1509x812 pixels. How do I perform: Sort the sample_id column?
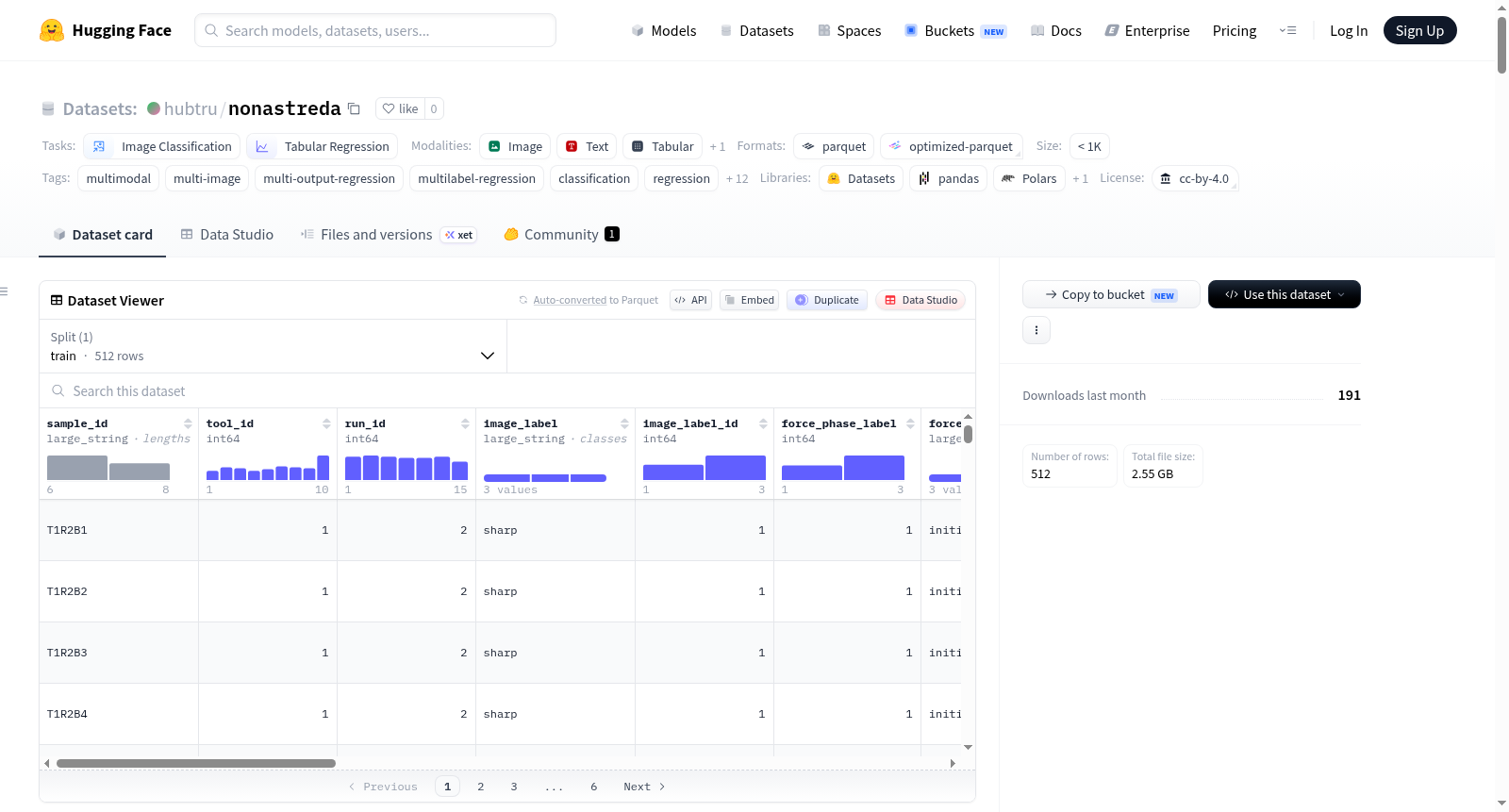[189, 423]
